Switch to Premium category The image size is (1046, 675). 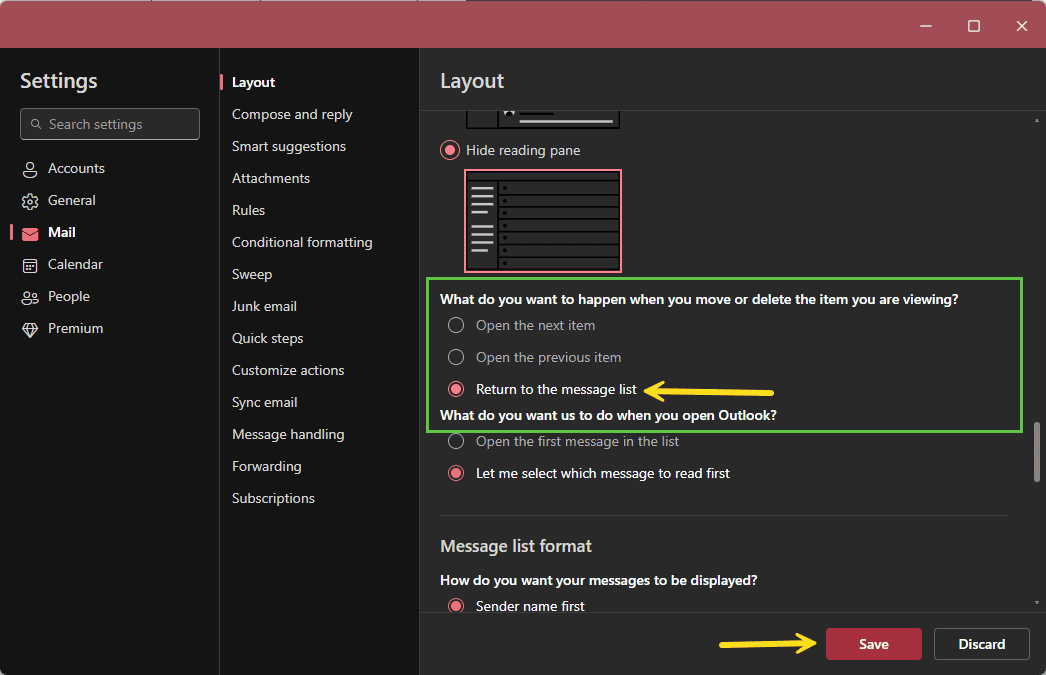coord(75,328)
